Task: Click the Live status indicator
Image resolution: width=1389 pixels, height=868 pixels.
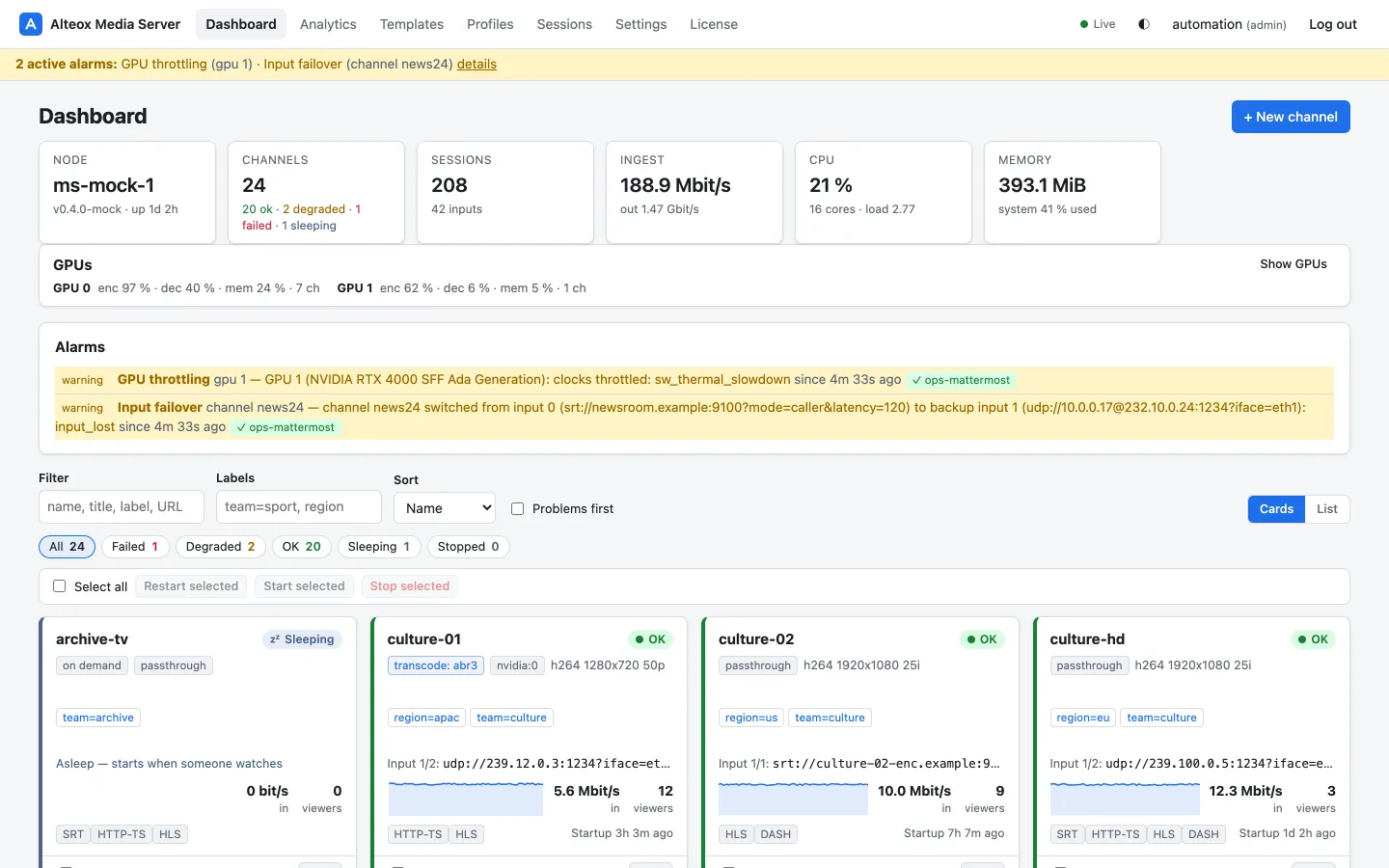Action: 1098,24
